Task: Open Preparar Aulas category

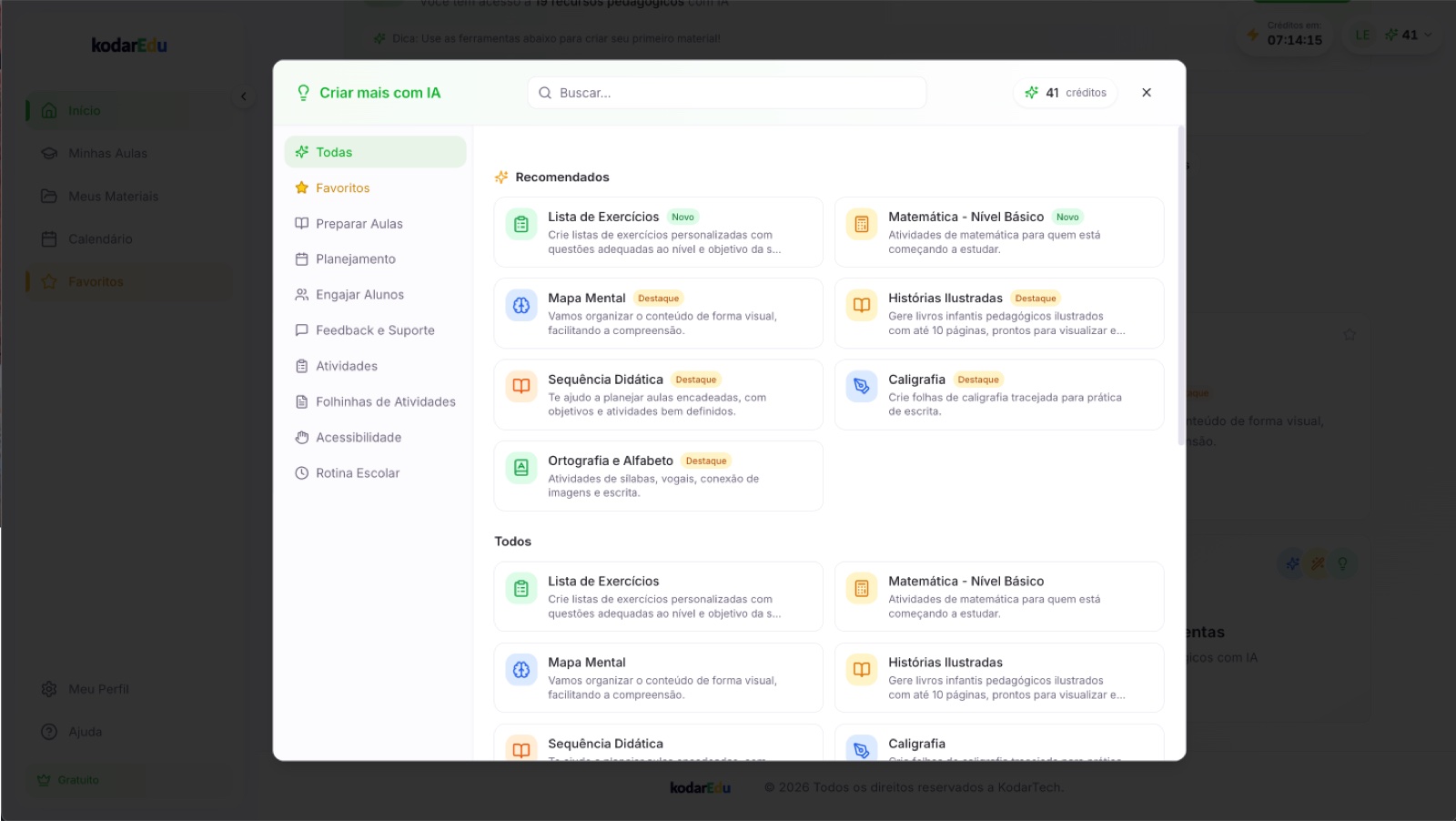Action: click(x=375, y=223)
